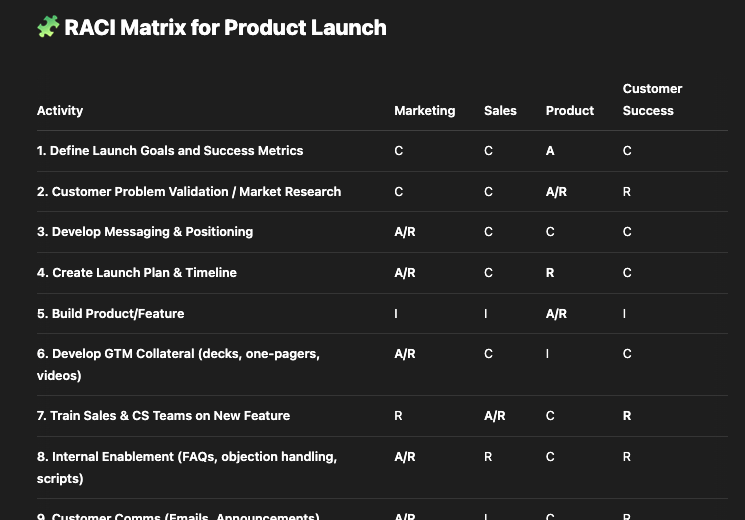Click the Build Product/Feature activity text
This screenshot has width=745, height=520.
[x=111, y=314]
